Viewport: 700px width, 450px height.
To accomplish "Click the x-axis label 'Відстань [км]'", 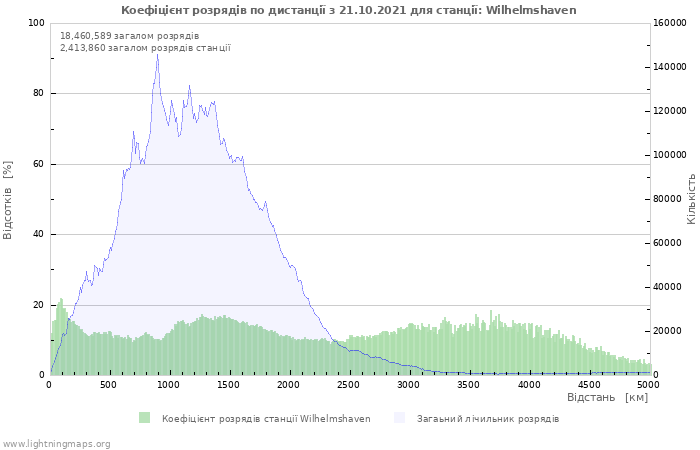I will coord(607,398).
